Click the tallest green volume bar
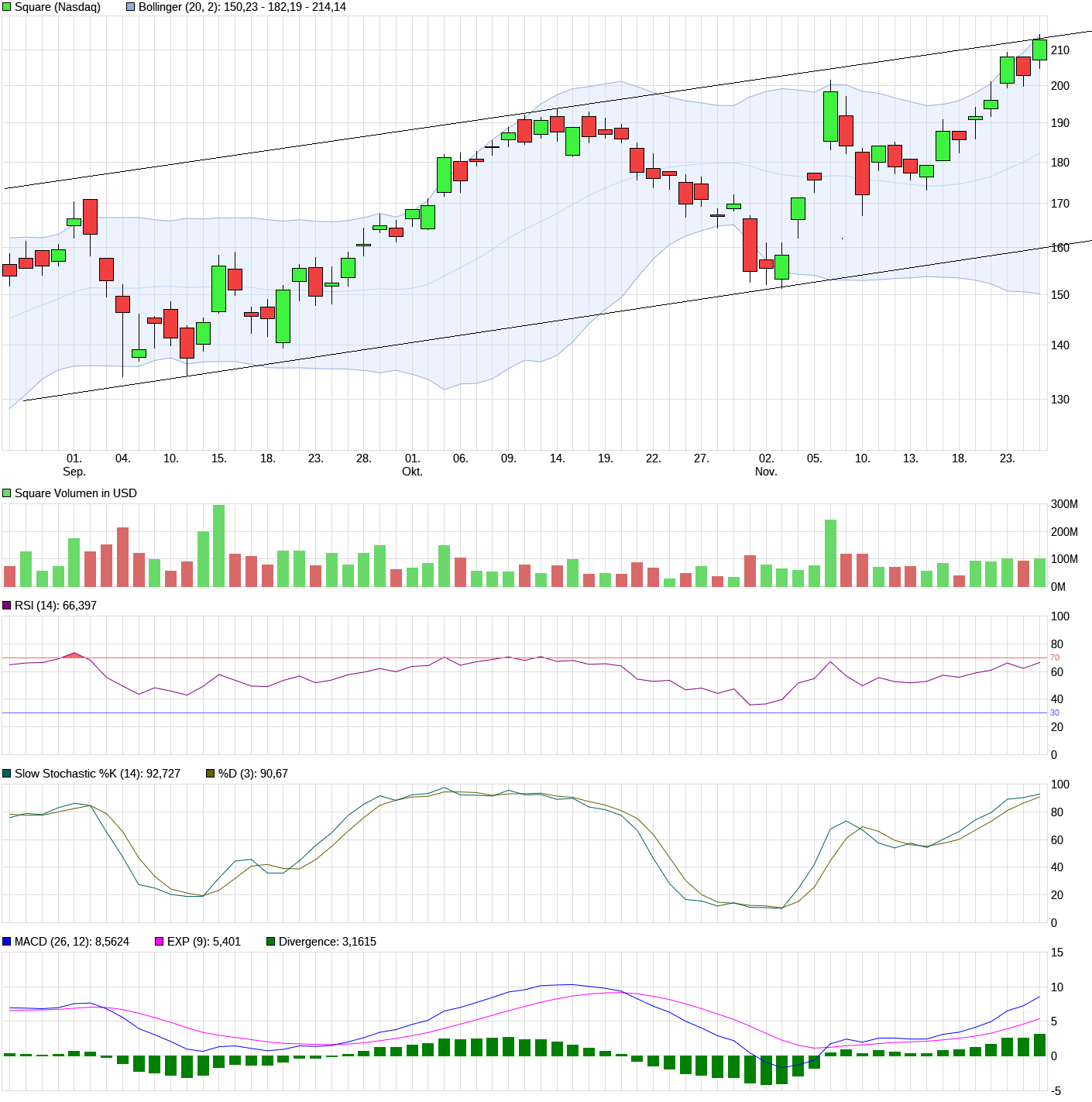This screenshot has height=1102, width=1092. [x=218, y=545]
